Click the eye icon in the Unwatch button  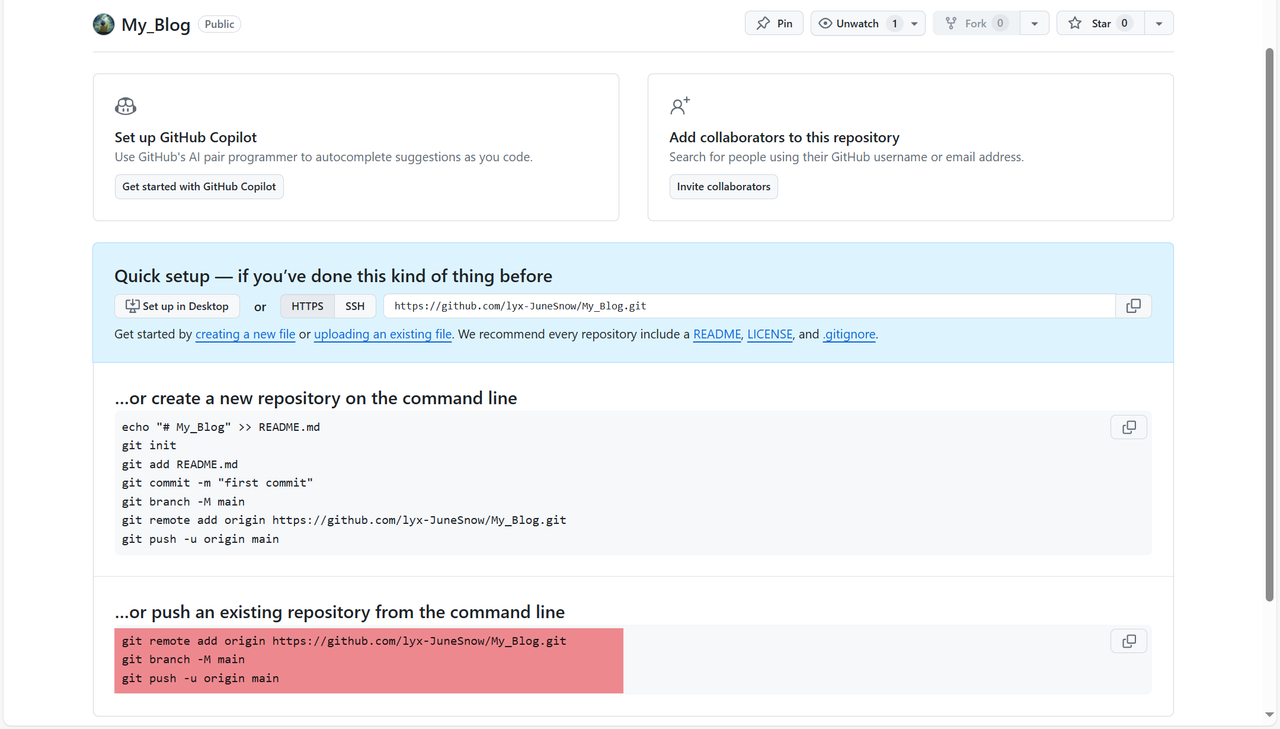(x=825, y=23)
